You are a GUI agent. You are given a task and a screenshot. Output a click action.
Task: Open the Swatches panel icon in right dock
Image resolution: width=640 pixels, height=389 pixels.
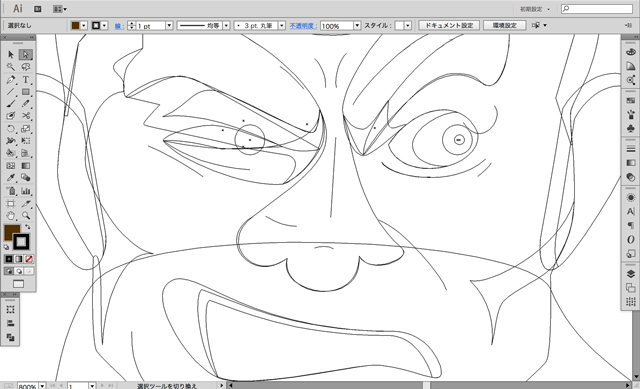(631, 100)
